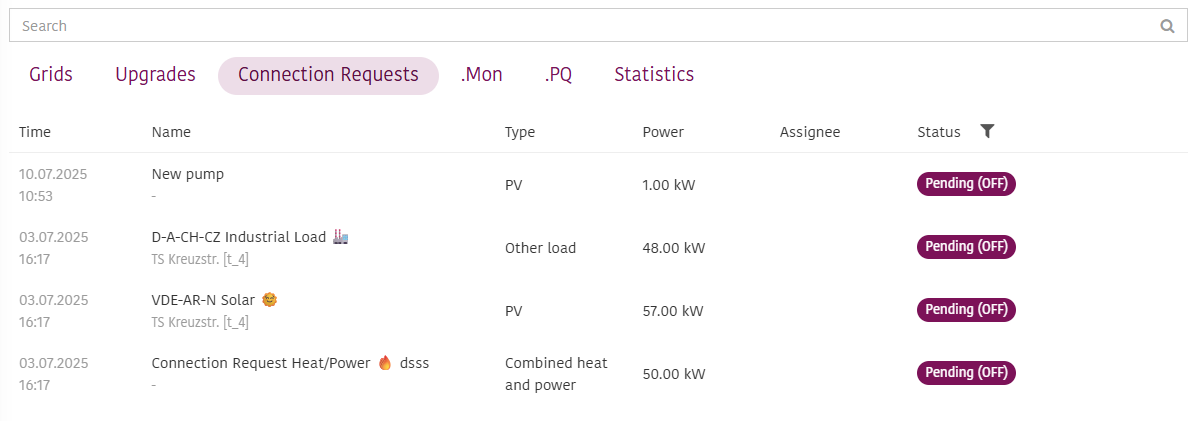Click the timestamp in VDE-AR-N Solar row
The height and width of the screenshot is (421, 1201).
click(x=54, y=311)
